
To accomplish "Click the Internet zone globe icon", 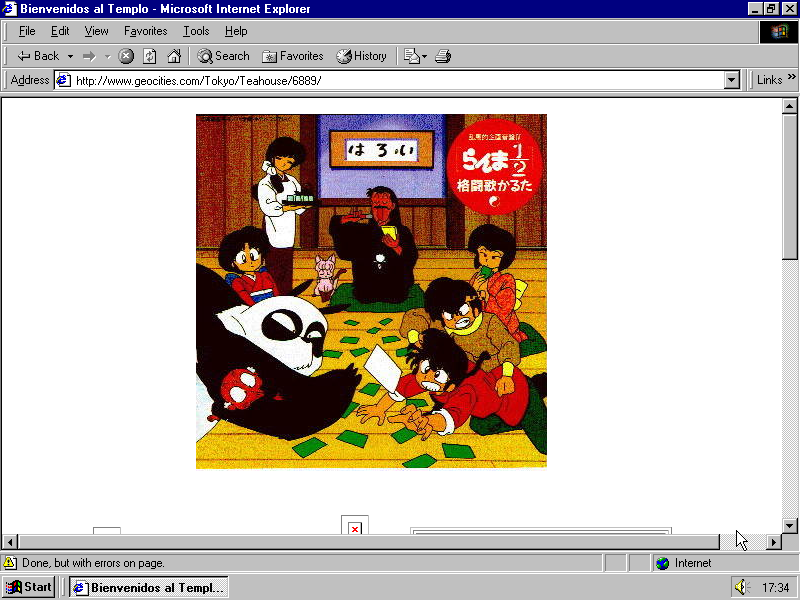I will (663, 563).
